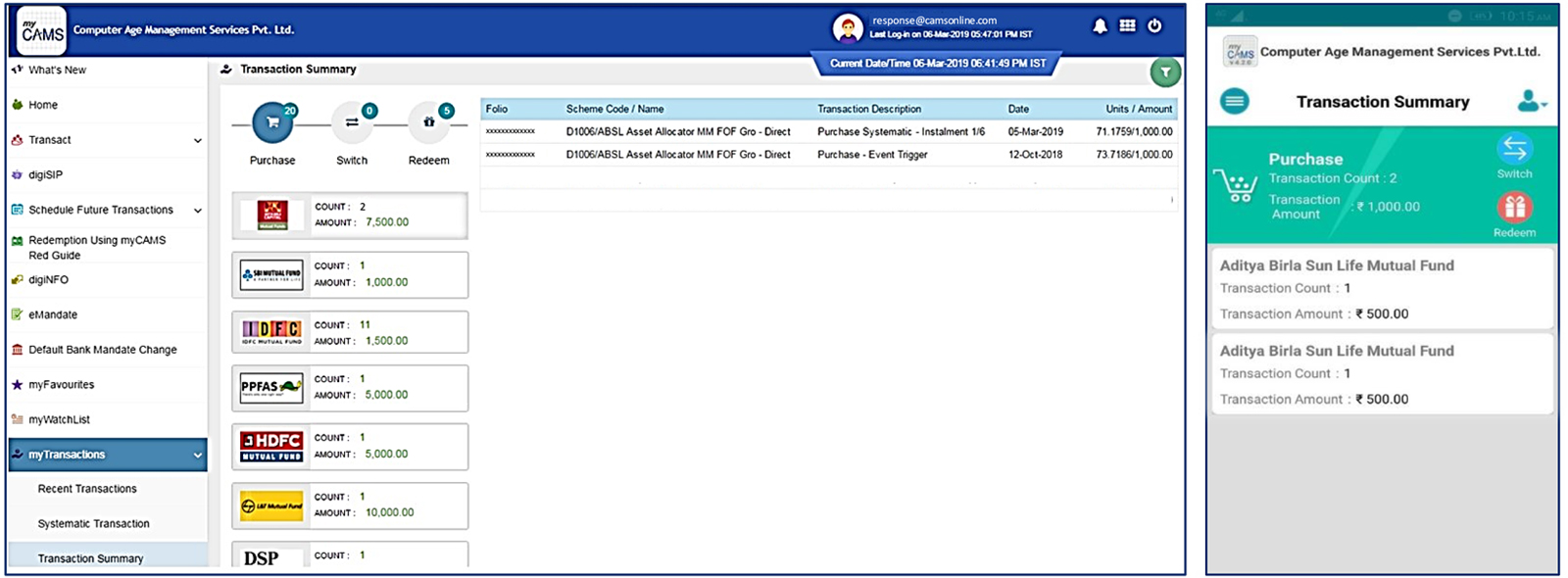Image resolution: width=1568 pixels, height=578 pixels.
Task: Tap the mobile Switch arrows icon
Action: [x=1514, y=149]
